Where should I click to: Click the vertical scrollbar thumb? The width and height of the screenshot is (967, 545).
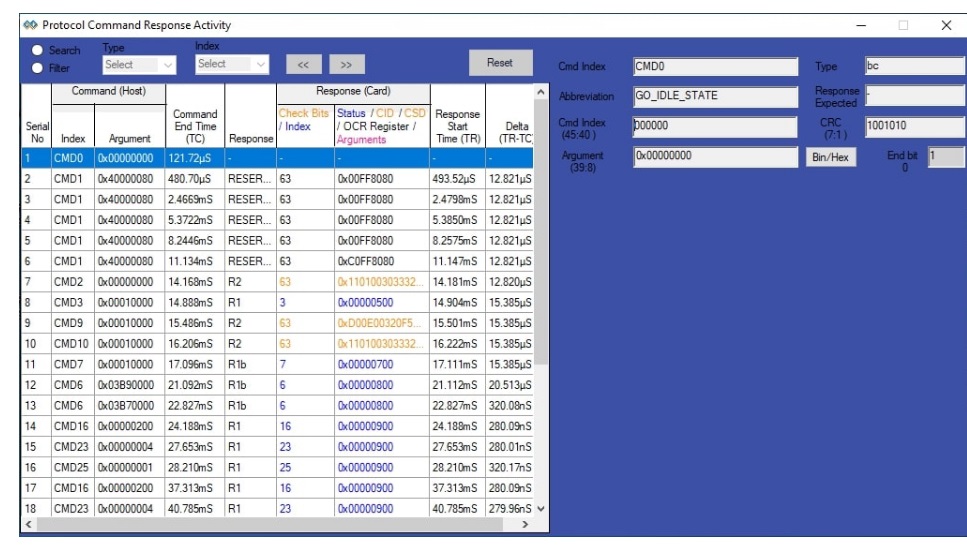tap(541, 231)
